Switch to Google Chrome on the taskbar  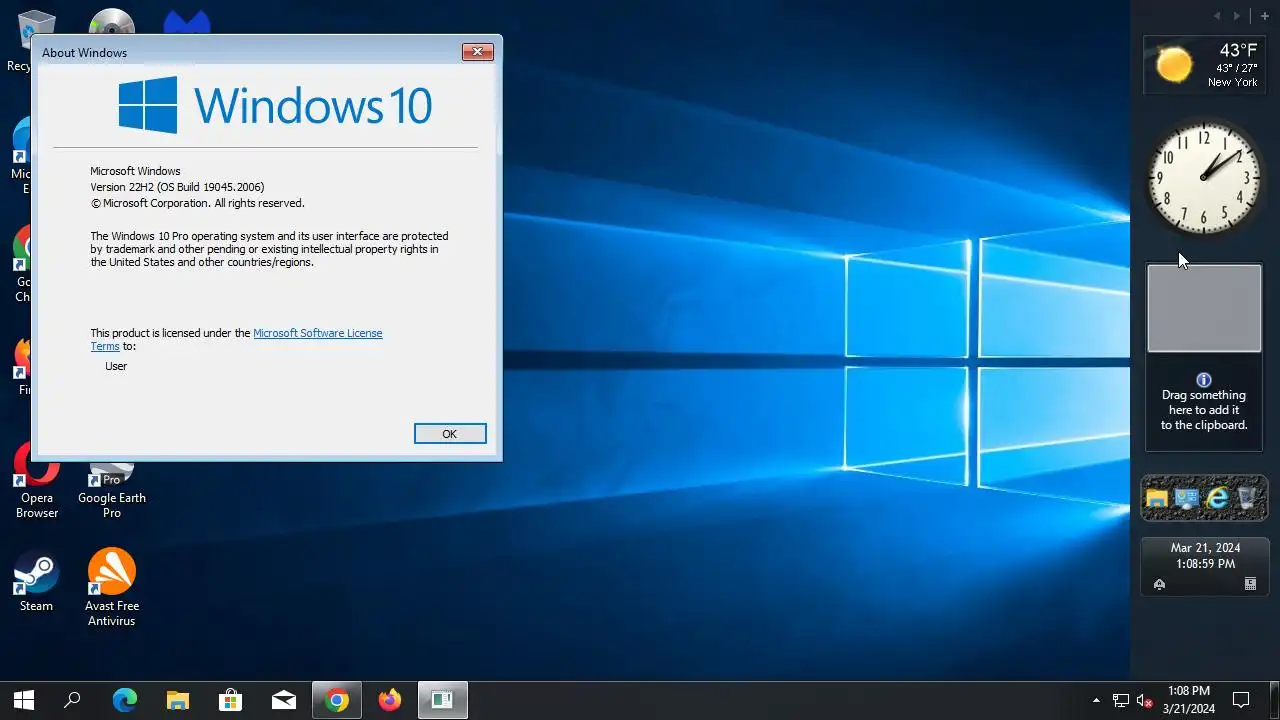pyautogui.click(x=337, y=700)
